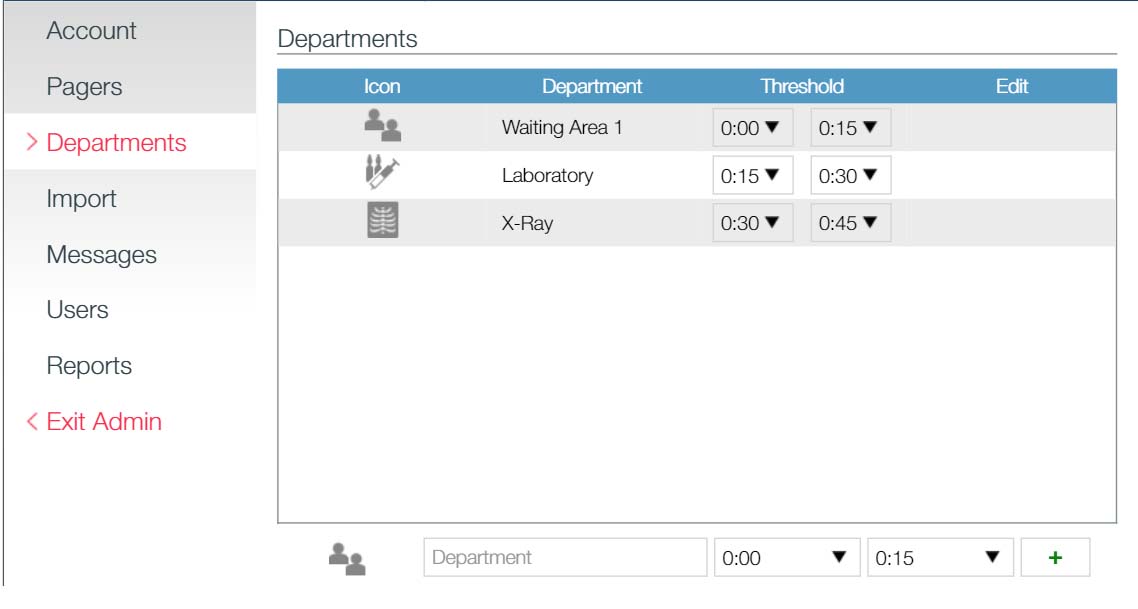Open the 0:15 dropdown in the new department row
The width and height of the screenshot is (1138, 609).
(936, 558)
